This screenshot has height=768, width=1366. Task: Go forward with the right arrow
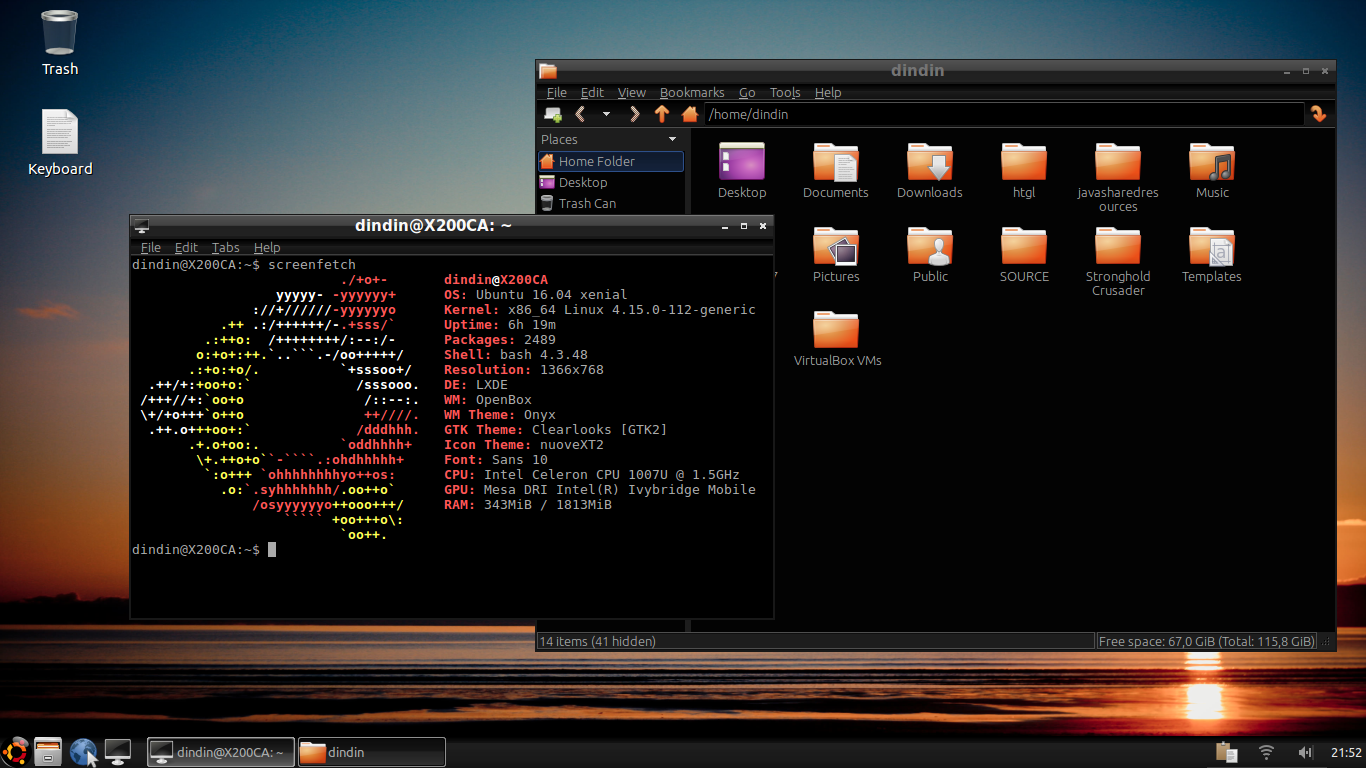tap(634, 114)
